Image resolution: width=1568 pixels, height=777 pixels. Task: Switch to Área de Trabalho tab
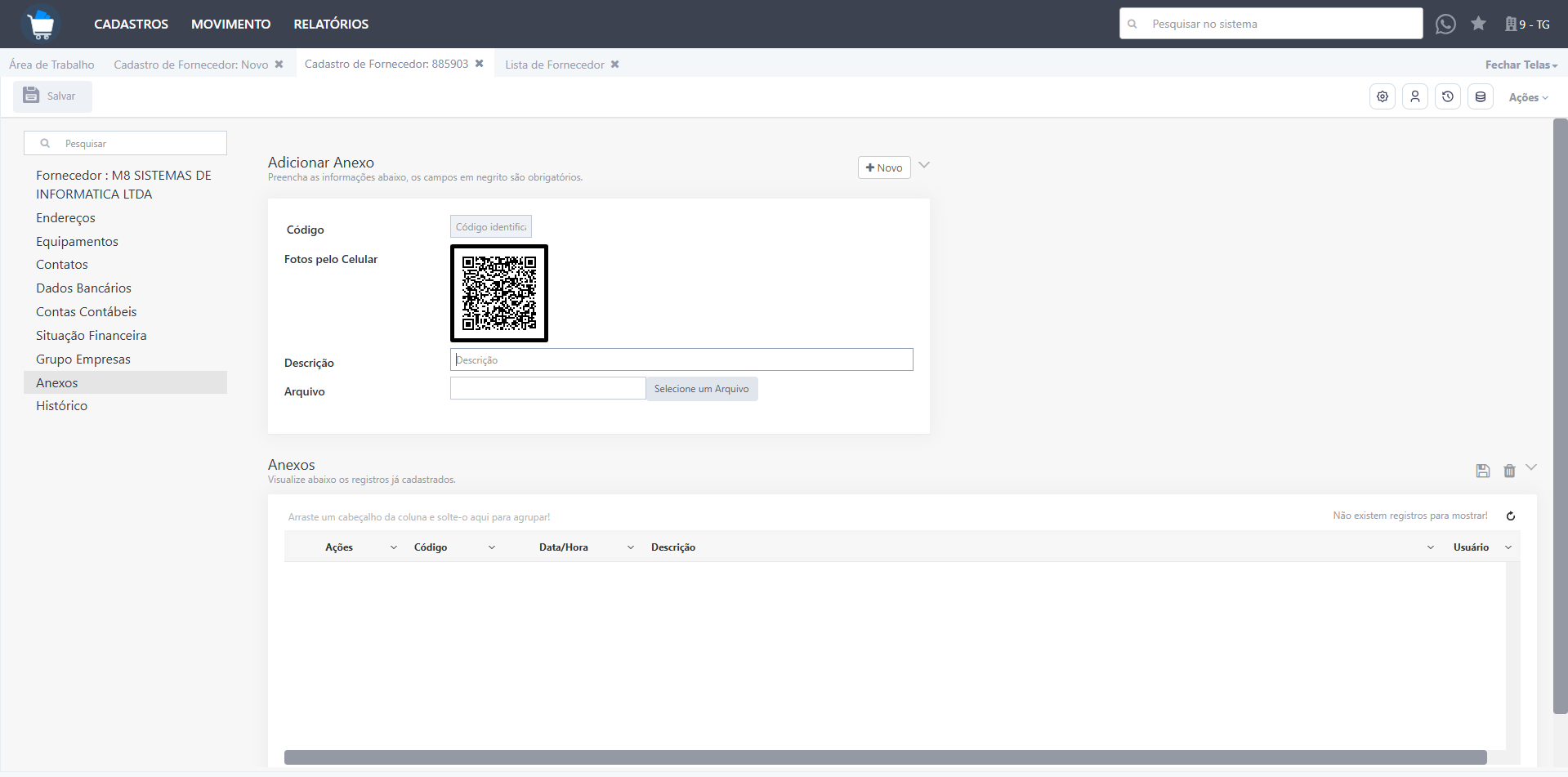pos(51,65)
